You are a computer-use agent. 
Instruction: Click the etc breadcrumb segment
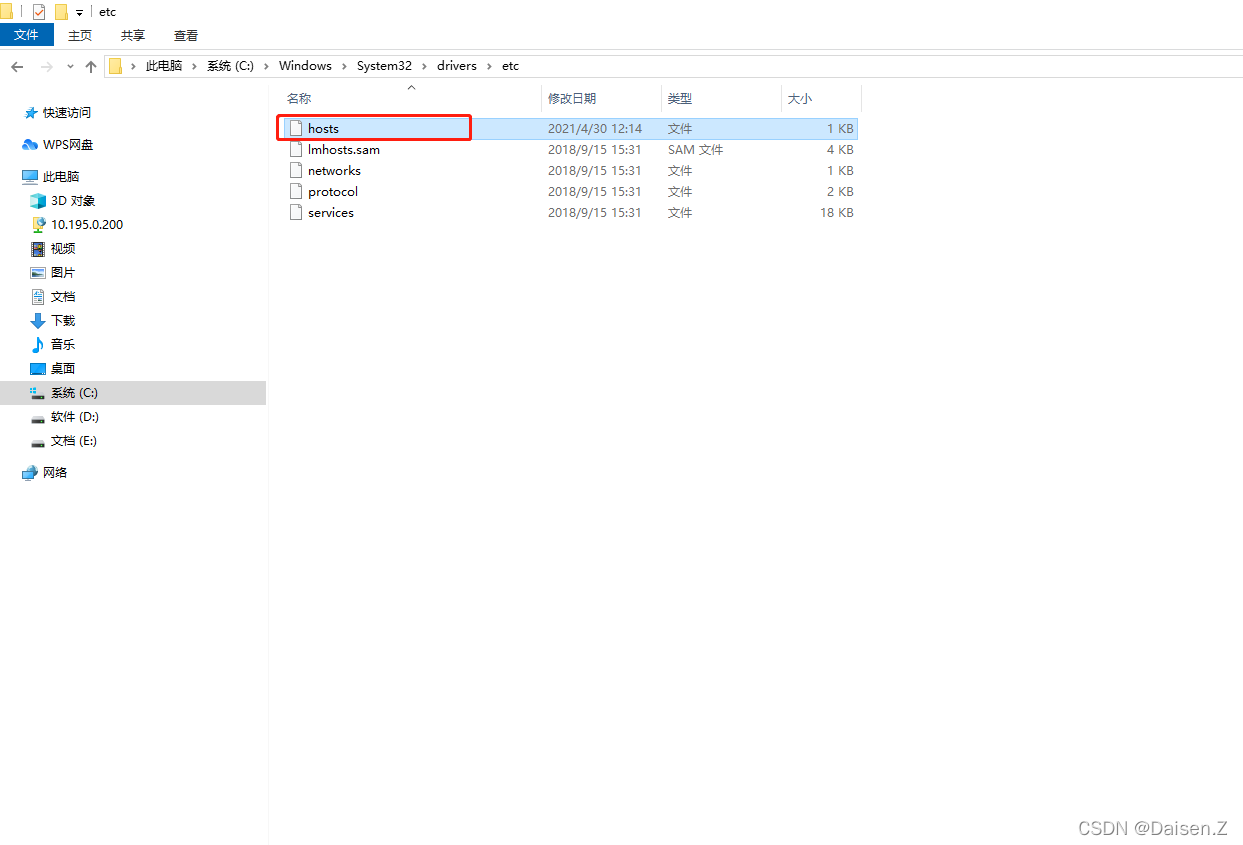click(x=510, y=66)
